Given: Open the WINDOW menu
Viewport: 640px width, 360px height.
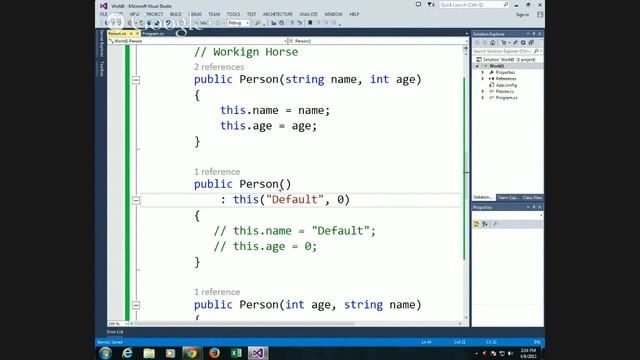Looking at the screenshot, I should click(333, 14).
